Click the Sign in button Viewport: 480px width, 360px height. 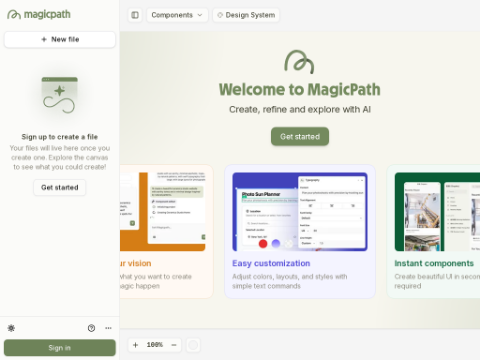pos(60,348)
